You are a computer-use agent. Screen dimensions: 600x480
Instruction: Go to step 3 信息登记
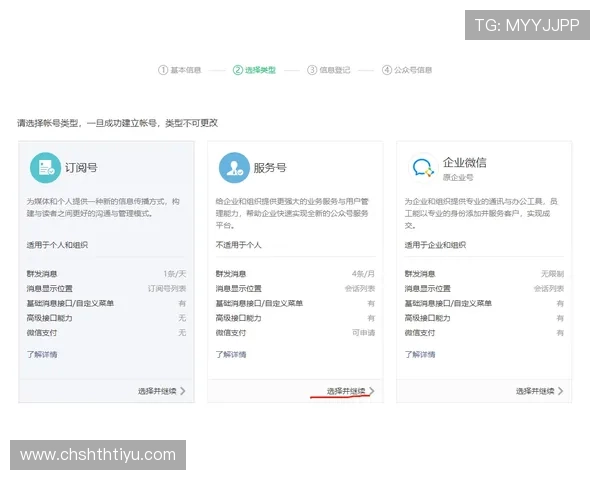(x=329, y=70)
